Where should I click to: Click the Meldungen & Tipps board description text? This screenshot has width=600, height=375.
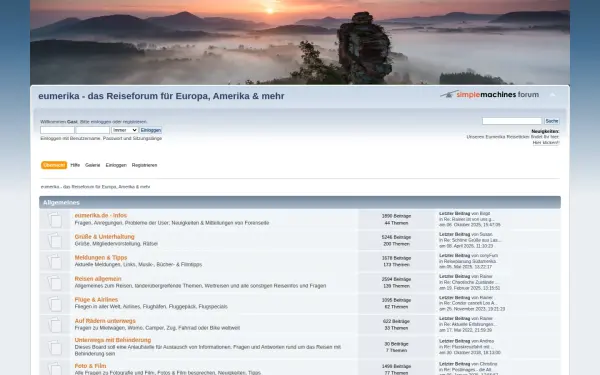pyautogui.click(x=138, y=264)
